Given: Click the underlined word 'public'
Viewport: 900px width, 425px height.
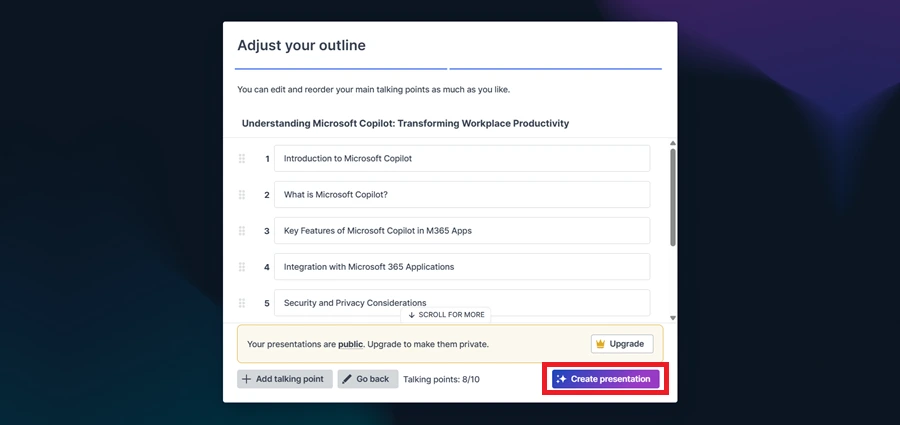Looking at the screenshot, I should [350, 345].
